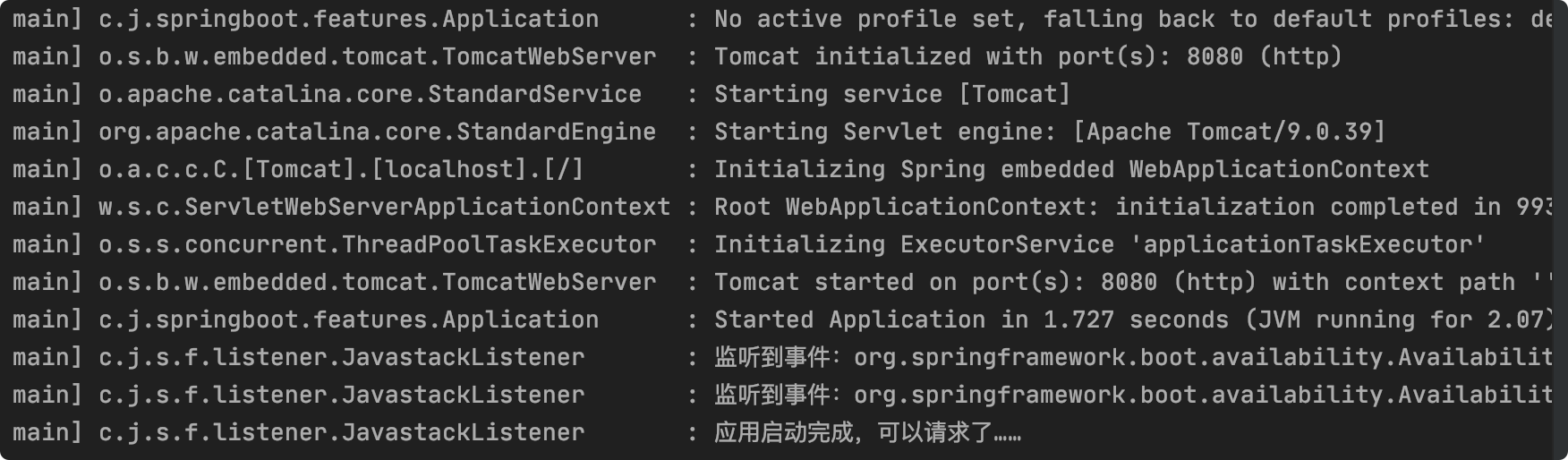
Task: Click the first c.j.springboot.features.Application logger name
Action: (348, 19)
